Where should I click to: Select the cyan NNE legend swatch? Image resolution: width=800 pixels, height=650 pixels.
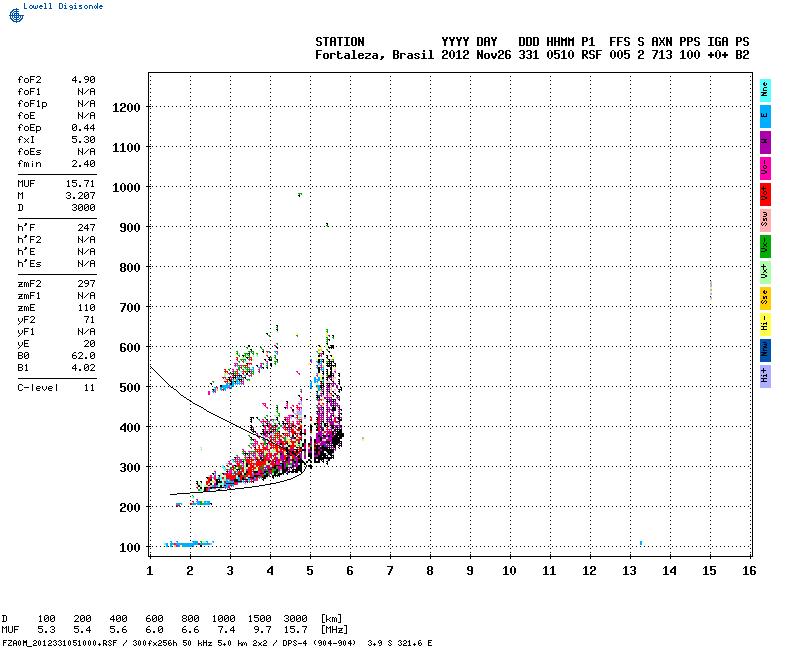click(765, 91)
